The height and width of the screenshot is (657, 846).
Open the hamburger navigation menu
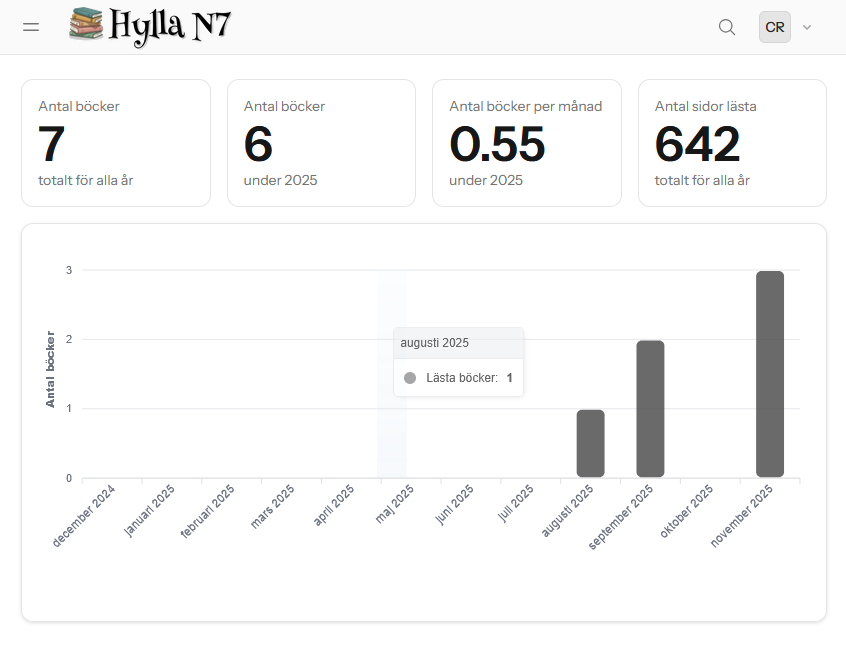click(31, 27)
